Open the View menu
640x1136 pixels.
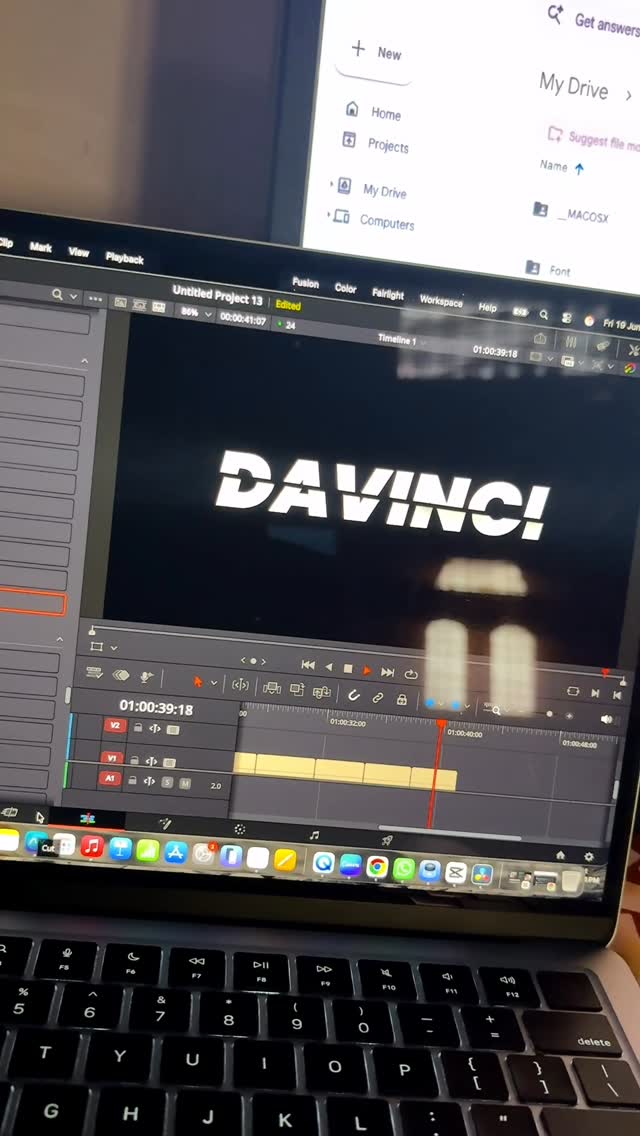(x=78, y=252)
